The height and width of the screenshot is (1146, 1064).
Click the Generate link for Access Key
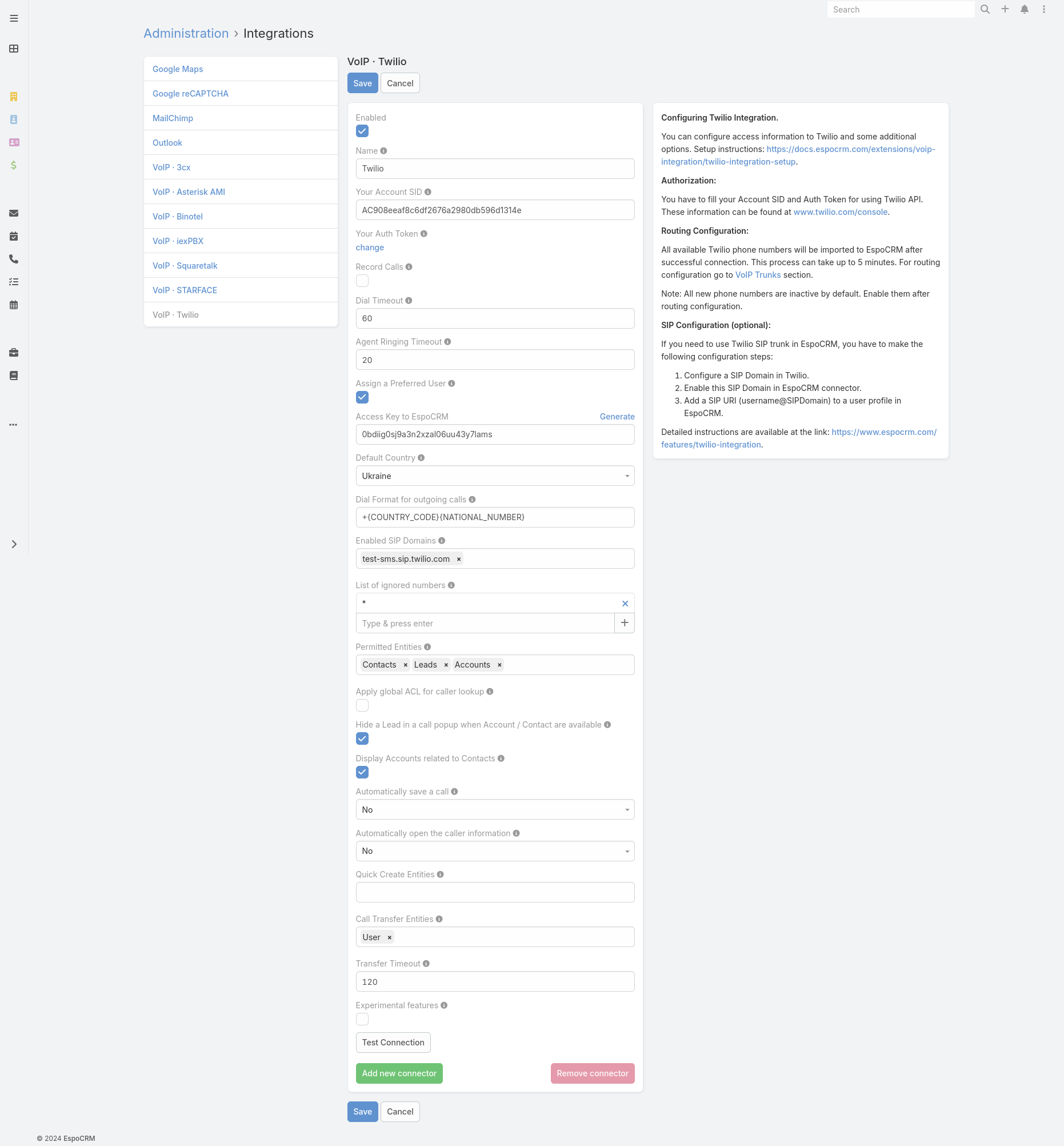coord(617,416)
